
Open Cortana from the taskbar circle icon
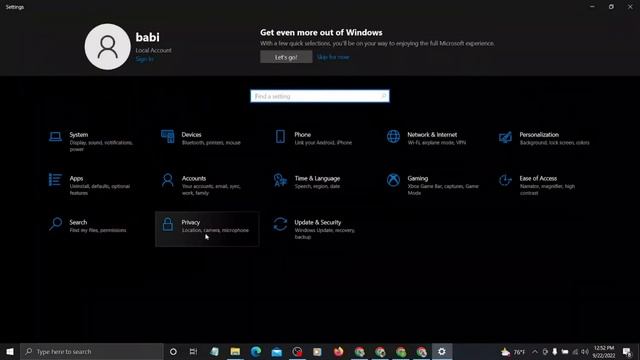pyautogui.click(x=173, y=351)
